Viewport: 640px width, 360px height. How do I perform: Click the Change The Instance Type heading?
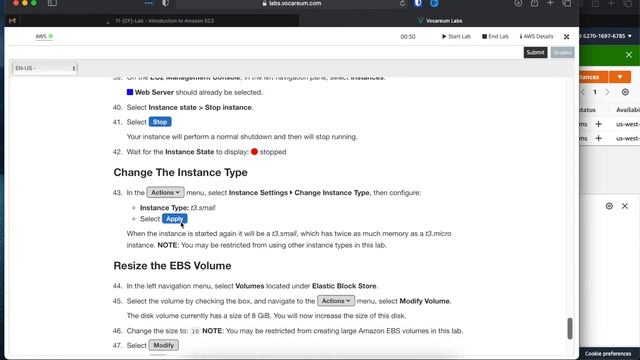[180, 172]
